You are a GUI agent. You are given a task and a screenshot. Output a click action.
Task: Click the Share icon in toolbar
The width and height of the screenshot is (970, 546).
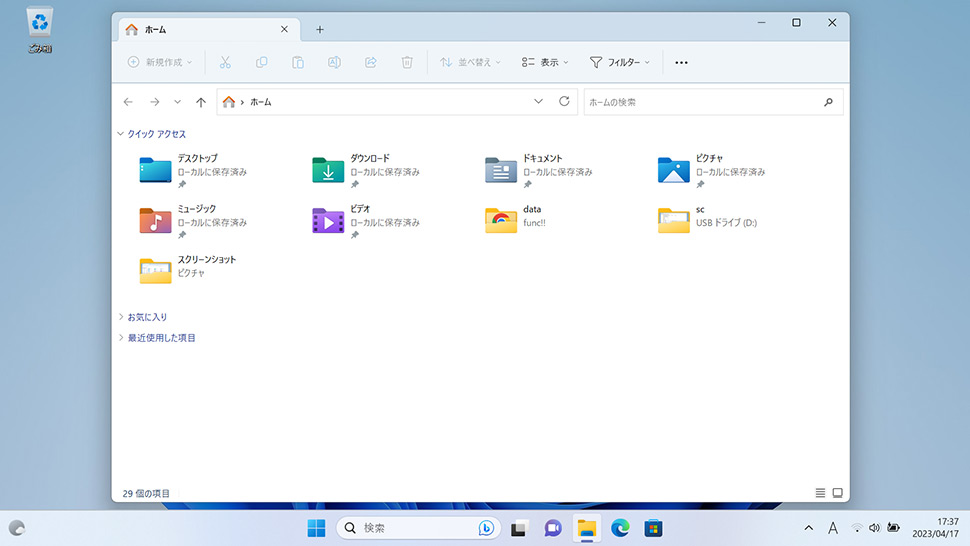point(371,62)
